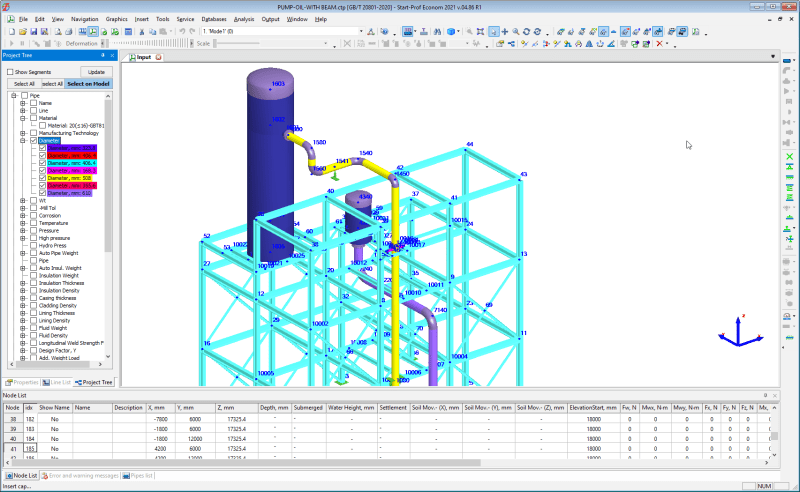Click the Select All button
The height and width of the screenshot is (492, 800).
[x=24, y=84]
